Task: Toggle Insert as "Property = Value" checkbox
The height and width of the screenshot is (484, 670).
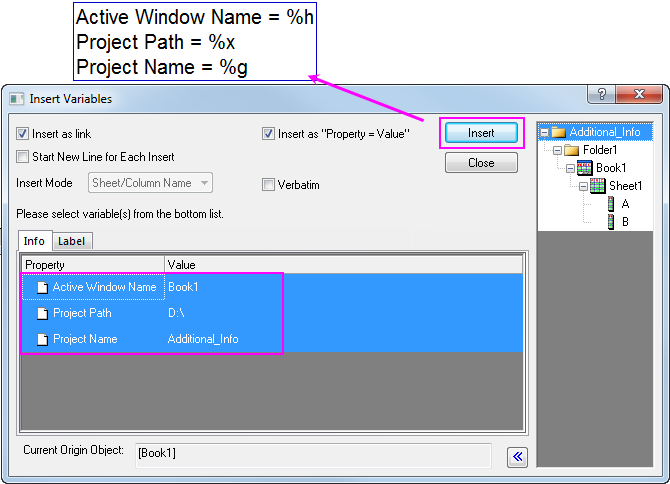Action: point(268,134)
